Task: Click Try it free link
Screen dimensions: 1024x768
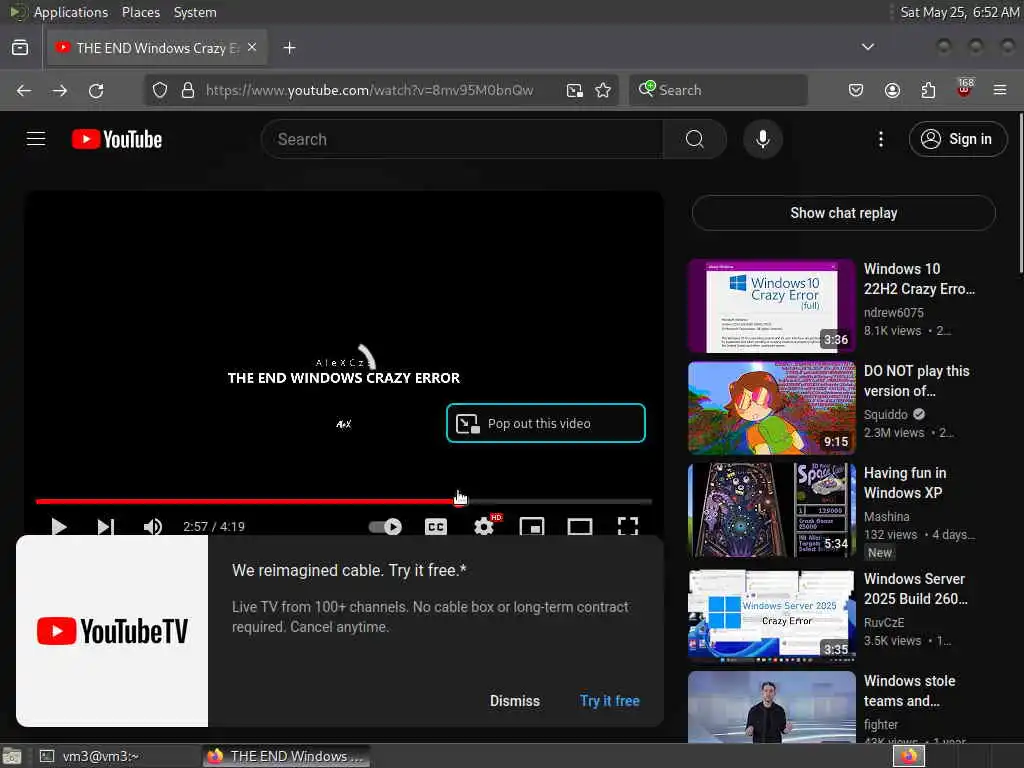Action: (609, 701)
